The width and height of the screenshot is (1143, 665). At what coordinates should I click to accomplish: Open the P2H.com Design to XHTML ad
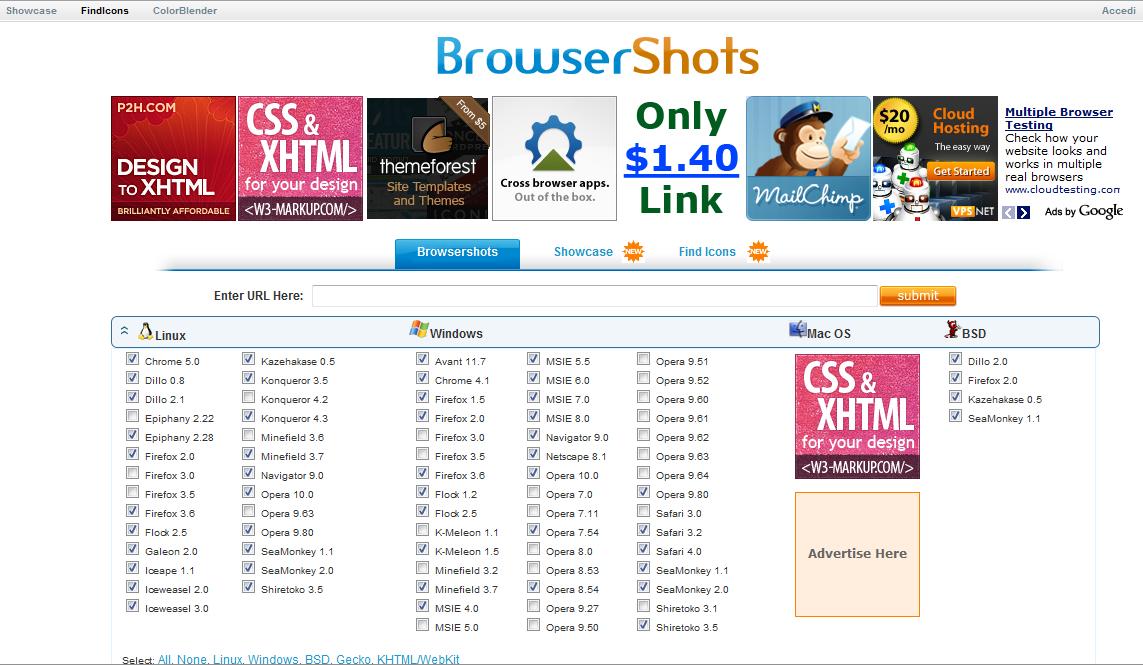(173, 158)
